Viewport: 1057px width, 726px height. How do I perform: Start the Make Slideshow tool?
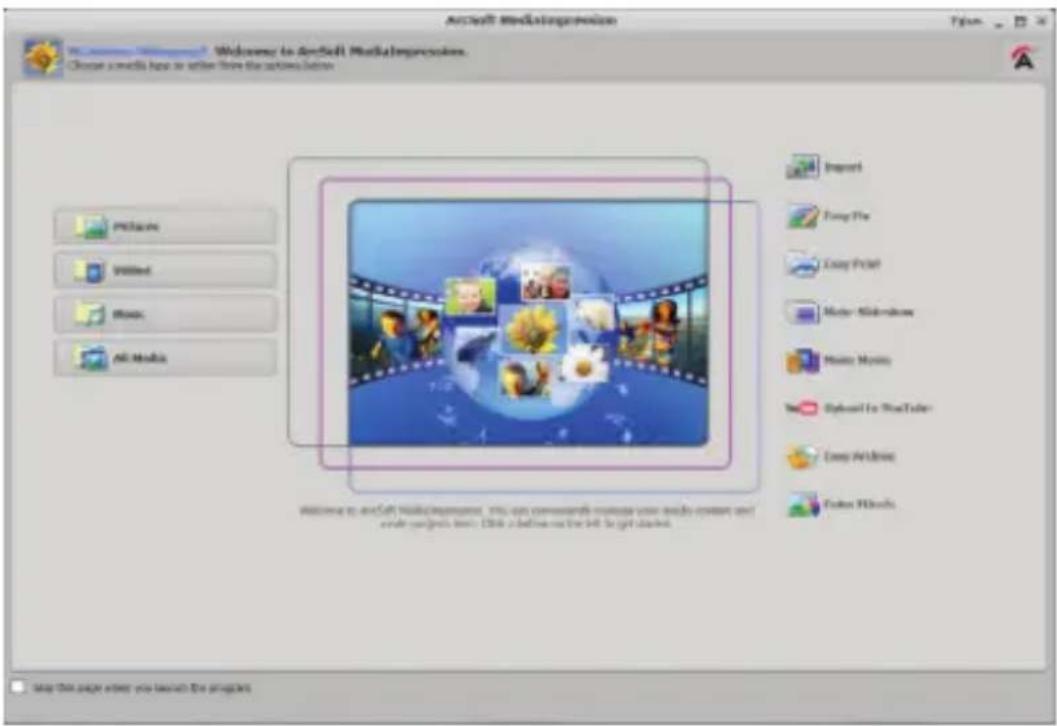[x=849, y=312]
